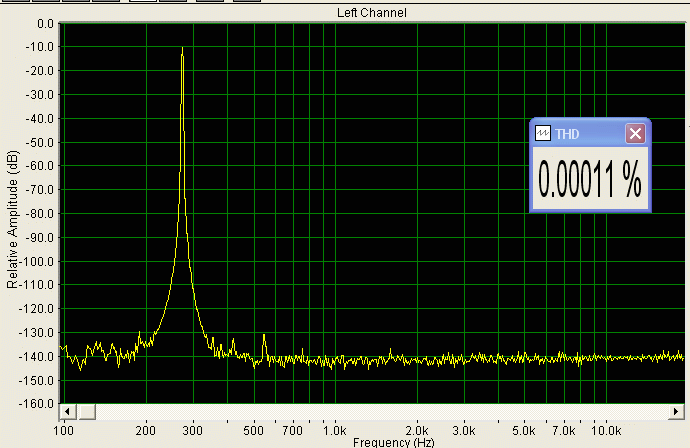Click the -160.0 amplitude tick label

(x=37, y=404)
